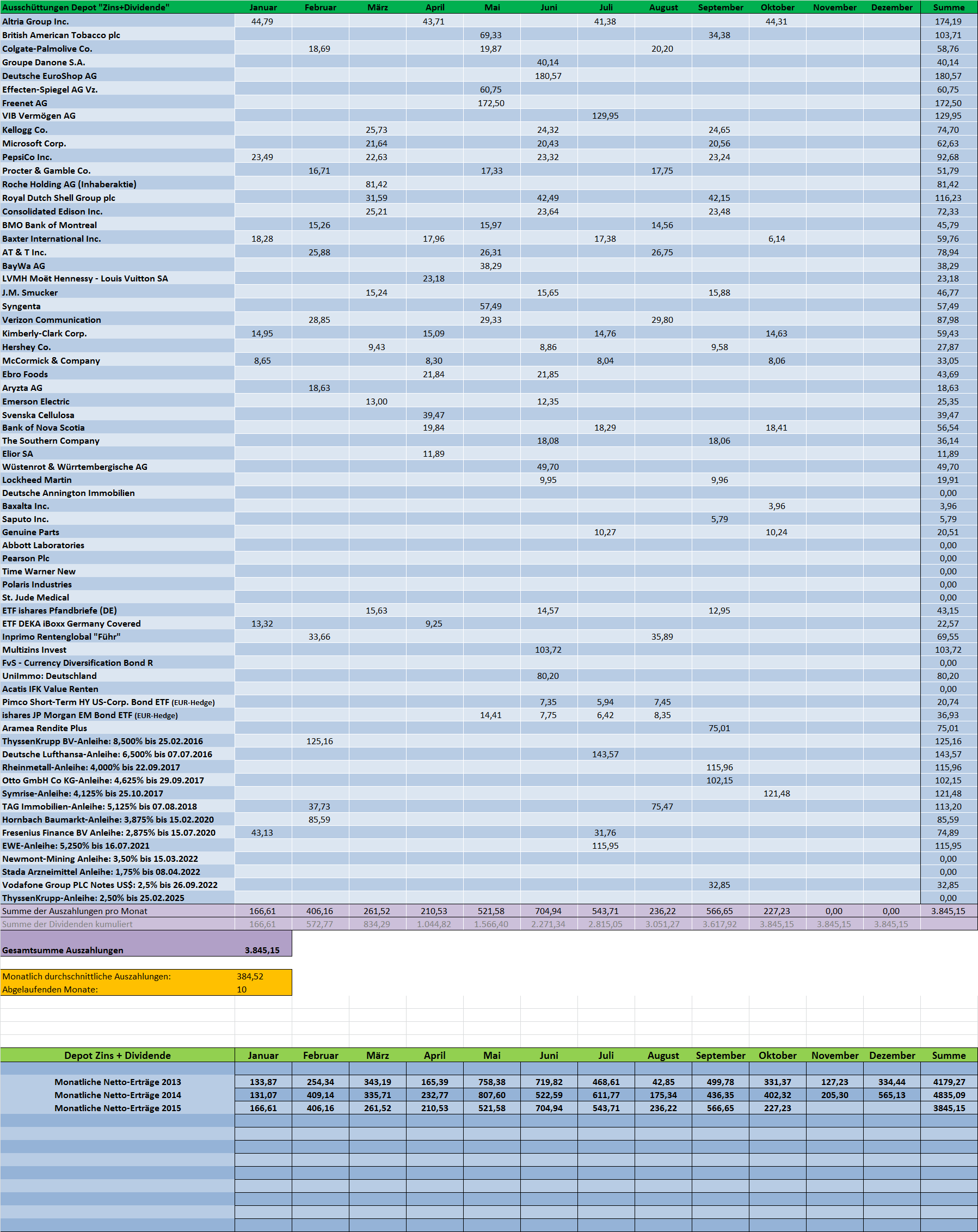Image resolution: width=978 pixels, height=1232 pixels.
Task: Select the average monthly payout value 384,52
Action: (250, 977)
